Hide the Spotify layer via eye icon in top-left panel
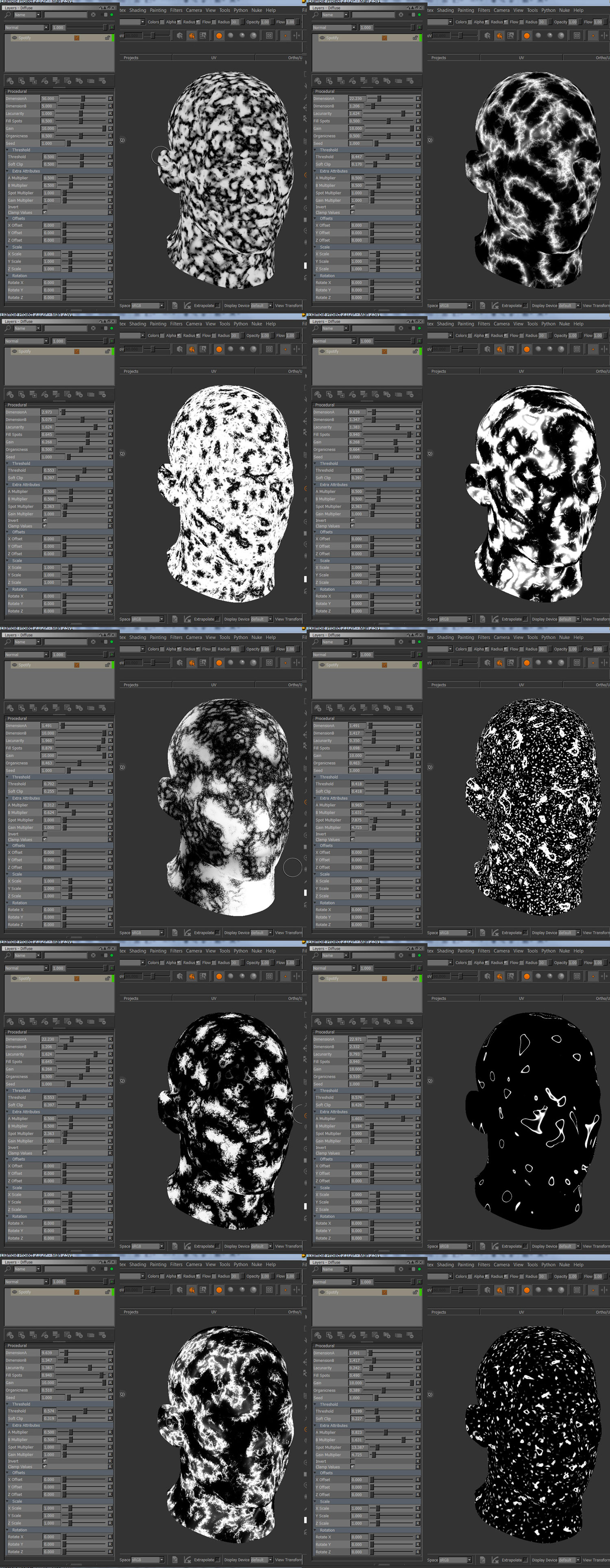This screenshot has height=1568, width=610. [14, 38]
